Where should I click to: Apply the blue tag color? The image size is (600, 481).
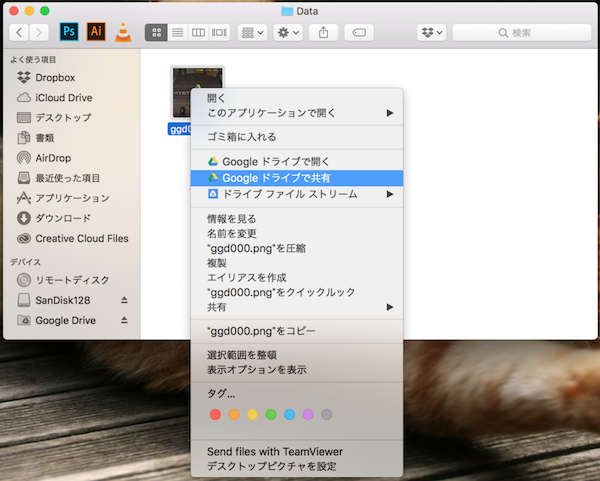[x=290, y=414]
